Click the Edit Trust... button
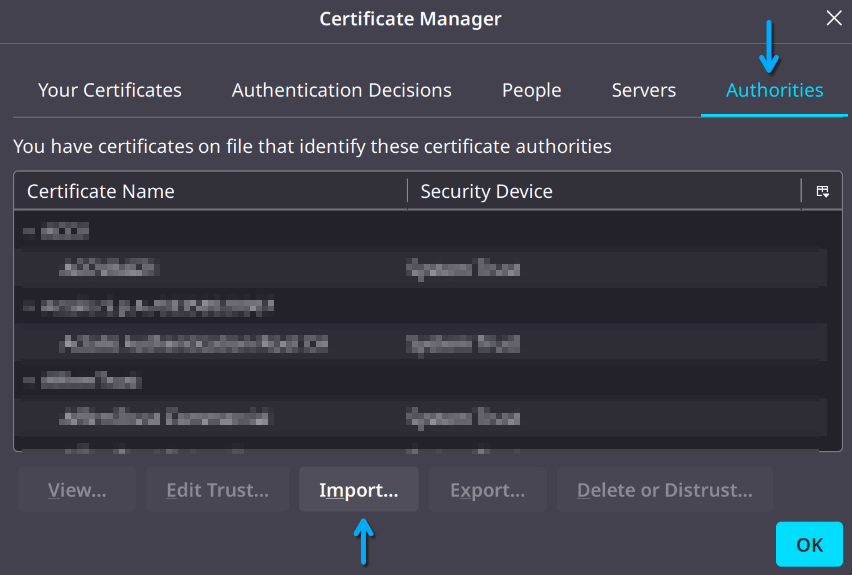 pyautogui.click(x=217, y=490)
